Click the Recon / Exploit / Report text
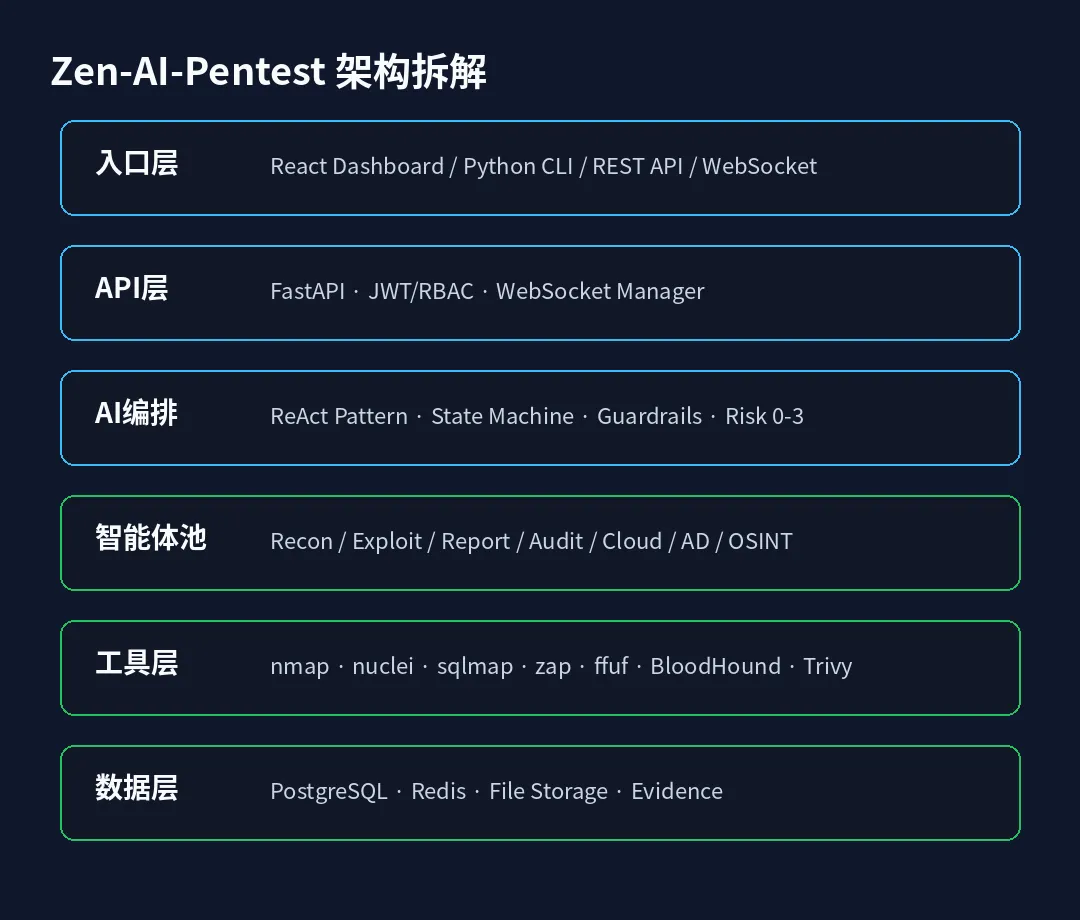1080x920 pixels. click(391, 541)
